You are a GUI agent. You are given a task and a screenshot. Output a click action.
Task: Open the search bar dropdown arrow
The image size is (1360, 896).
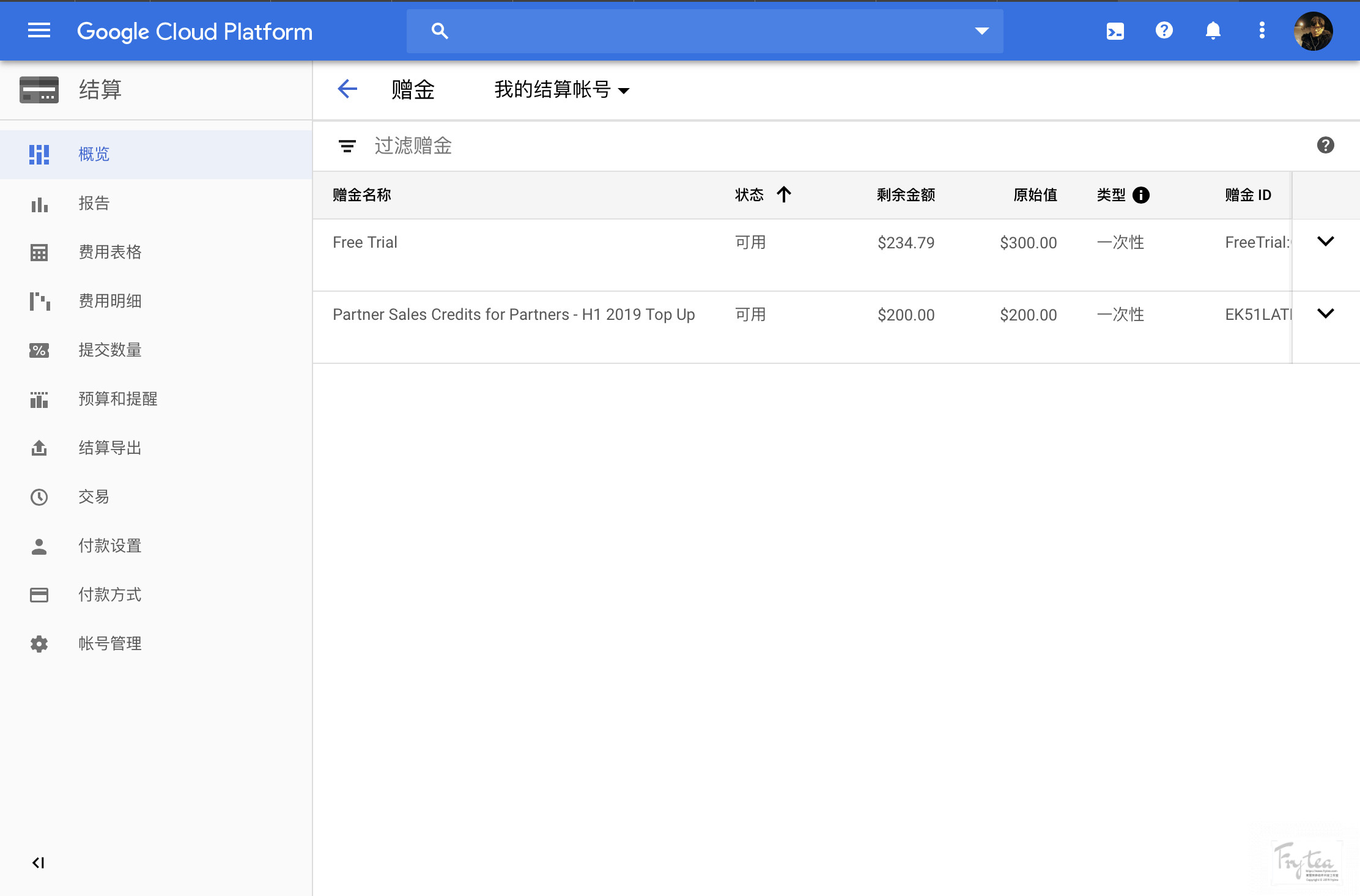coord(981,31)
